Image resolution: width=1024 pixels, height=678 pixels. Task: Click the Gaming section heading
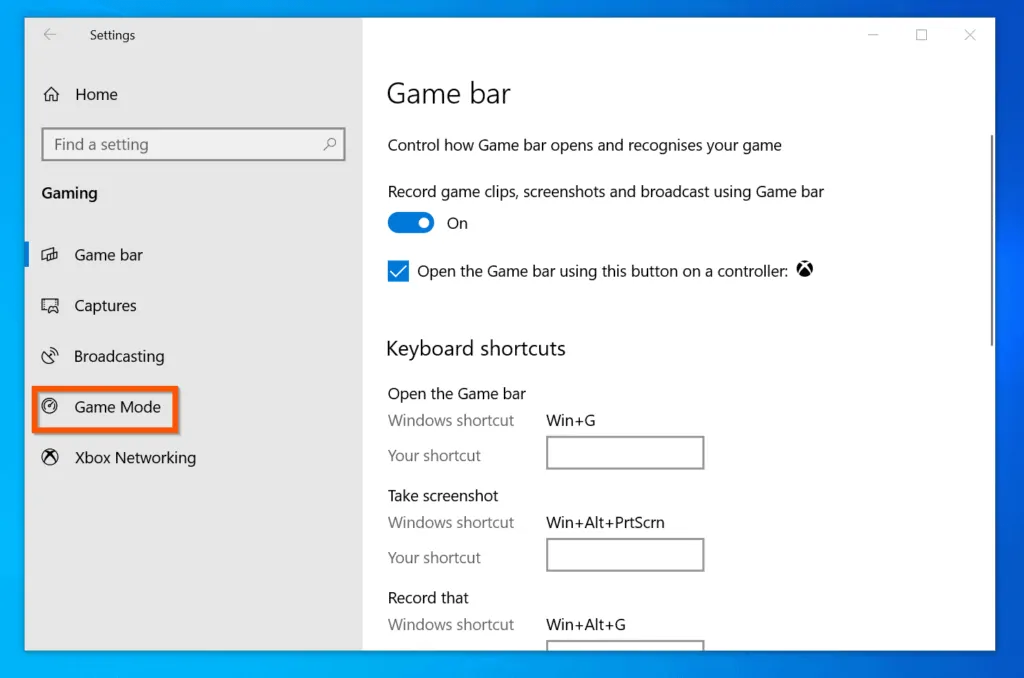[69, 193]
